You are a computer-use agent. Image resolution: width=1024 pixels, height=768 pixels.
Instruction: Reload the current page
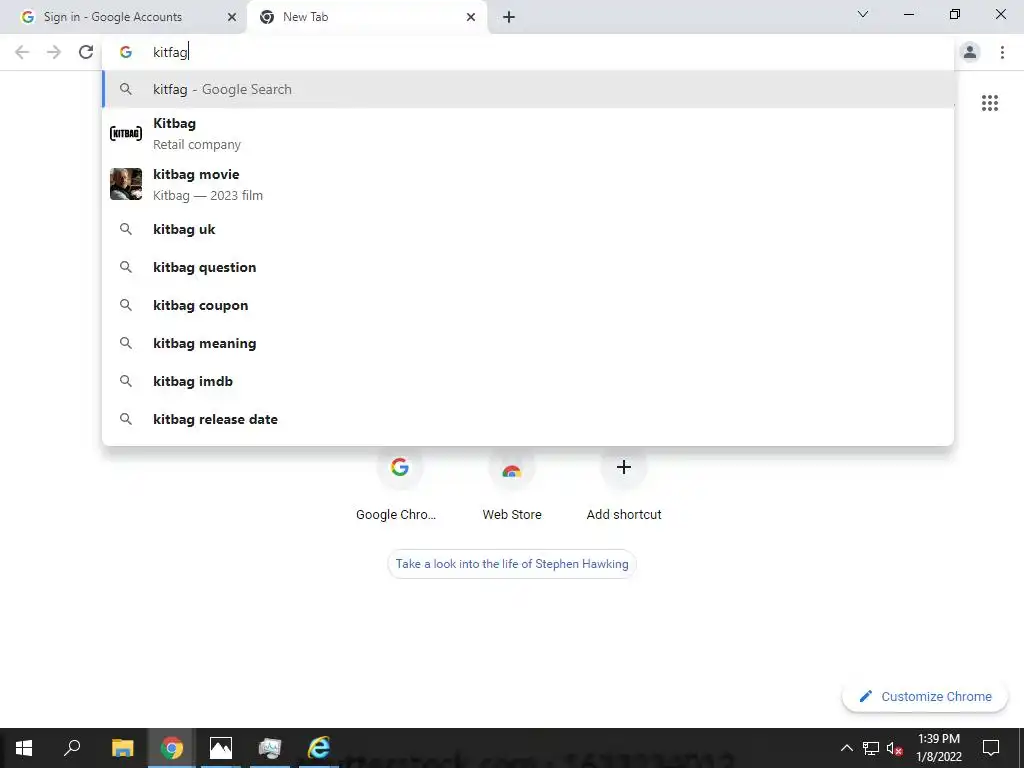(x=86, y=52)
